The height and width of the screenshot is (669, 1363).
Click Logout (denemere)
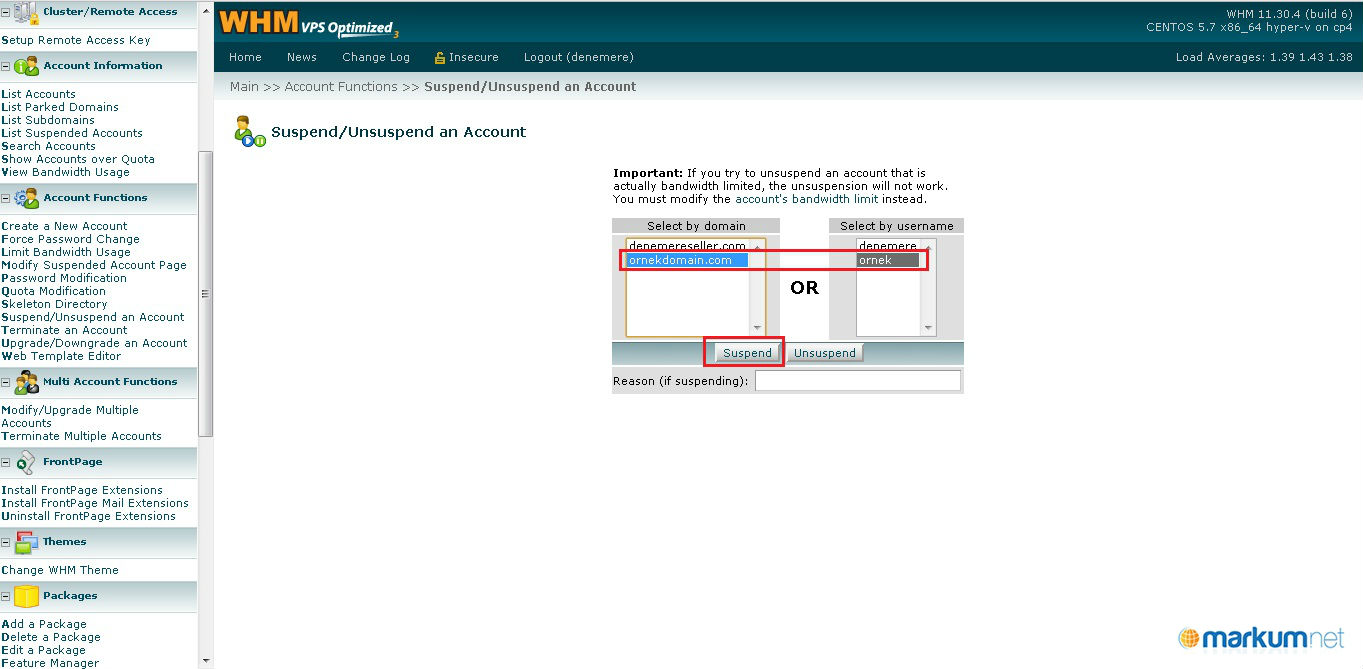click(x=579, y=57)
